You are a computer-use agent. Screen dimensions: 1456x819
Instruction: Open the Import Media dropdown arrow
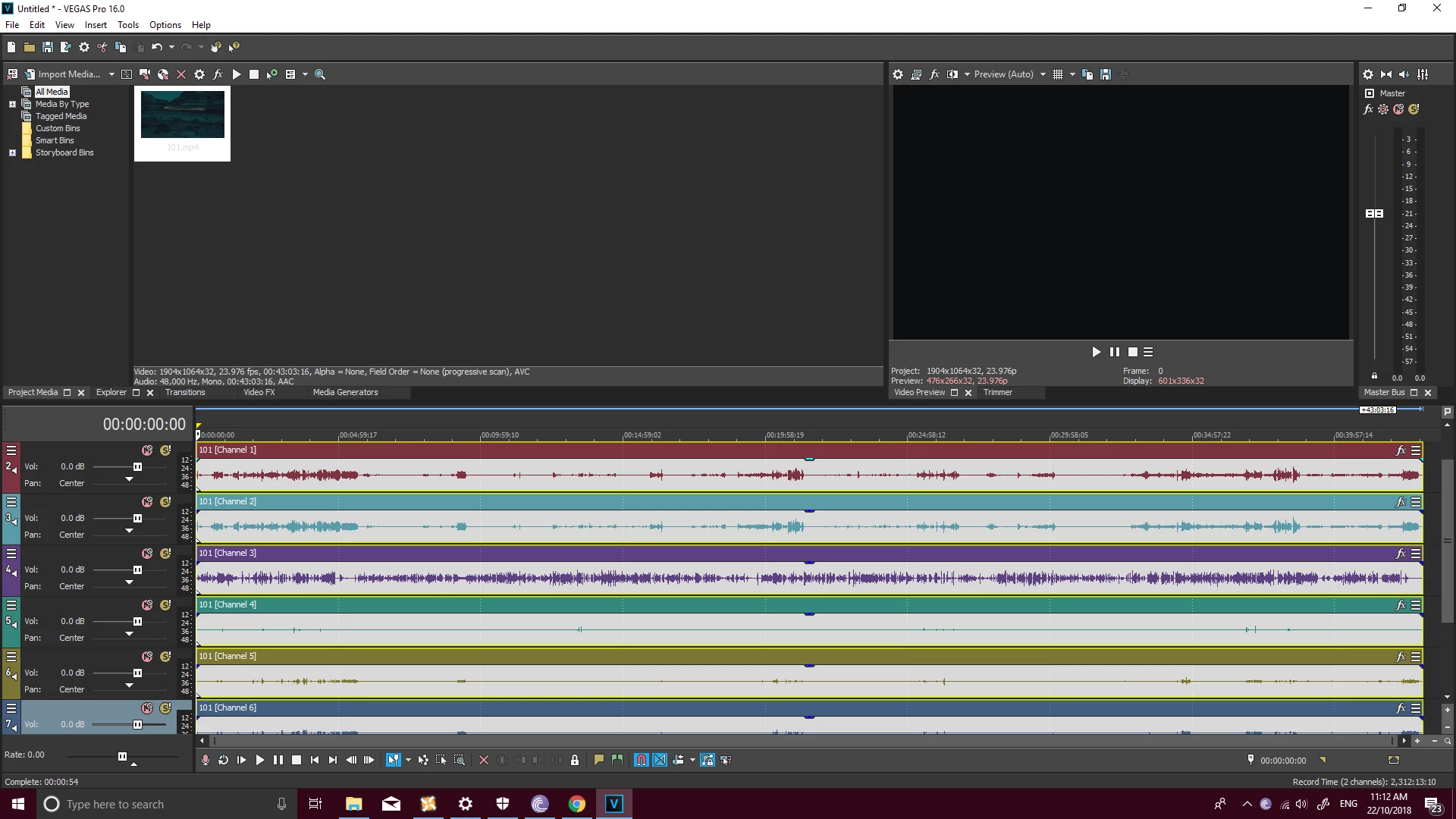pyautogui.click(x=111, y=74)
